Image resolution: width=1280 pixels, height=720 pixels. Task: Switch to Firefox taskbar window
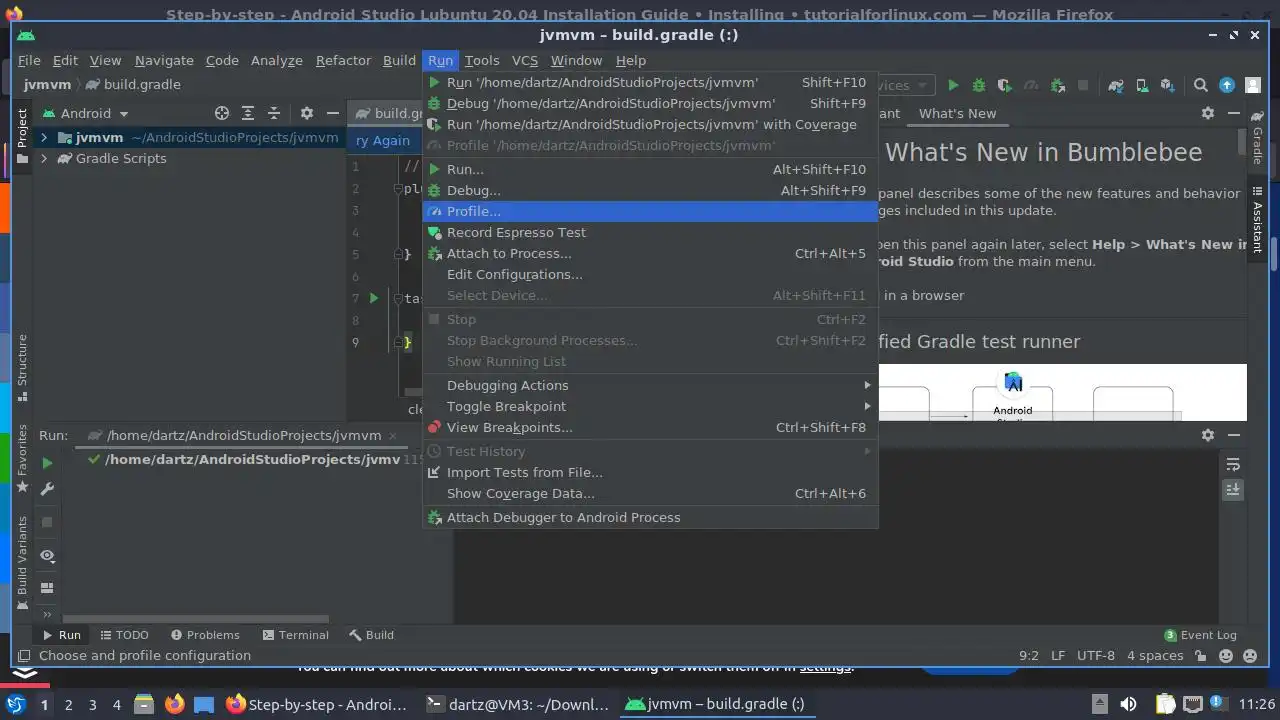315,704
